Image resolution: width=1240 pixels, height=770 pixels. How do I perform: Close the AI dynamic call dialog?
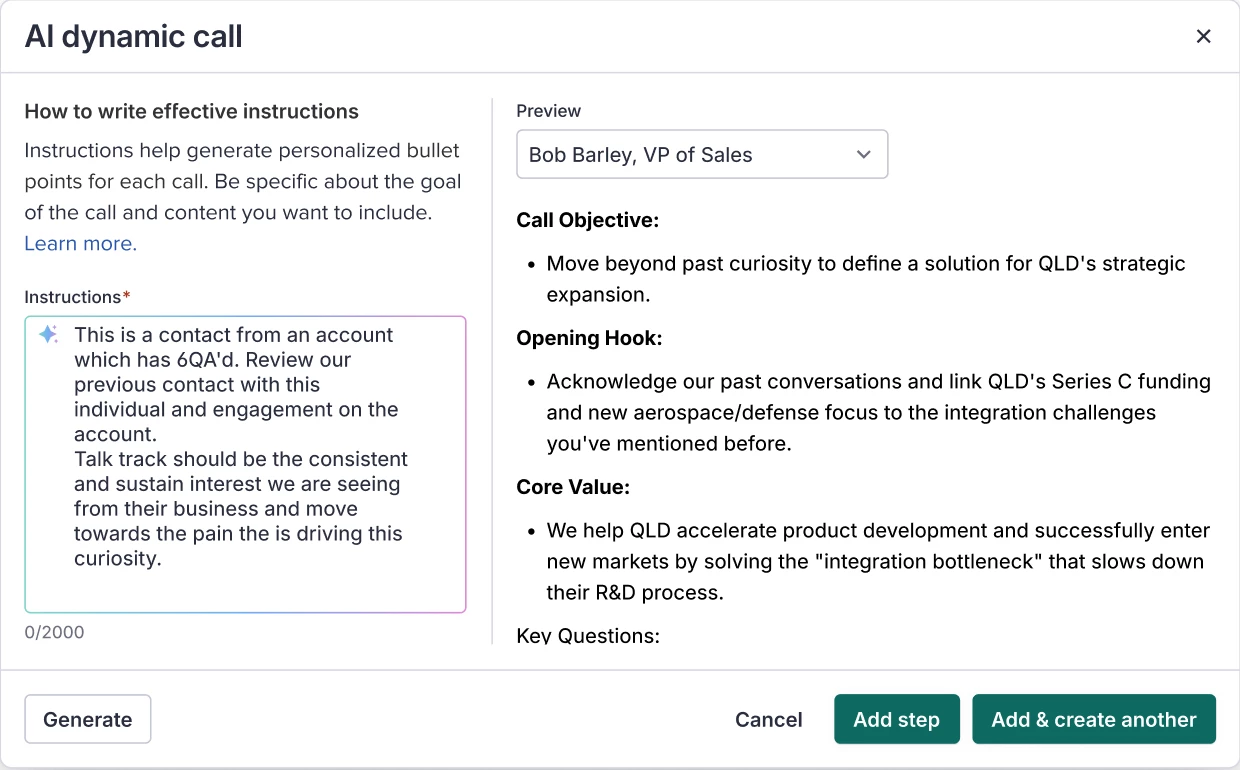1203,37
